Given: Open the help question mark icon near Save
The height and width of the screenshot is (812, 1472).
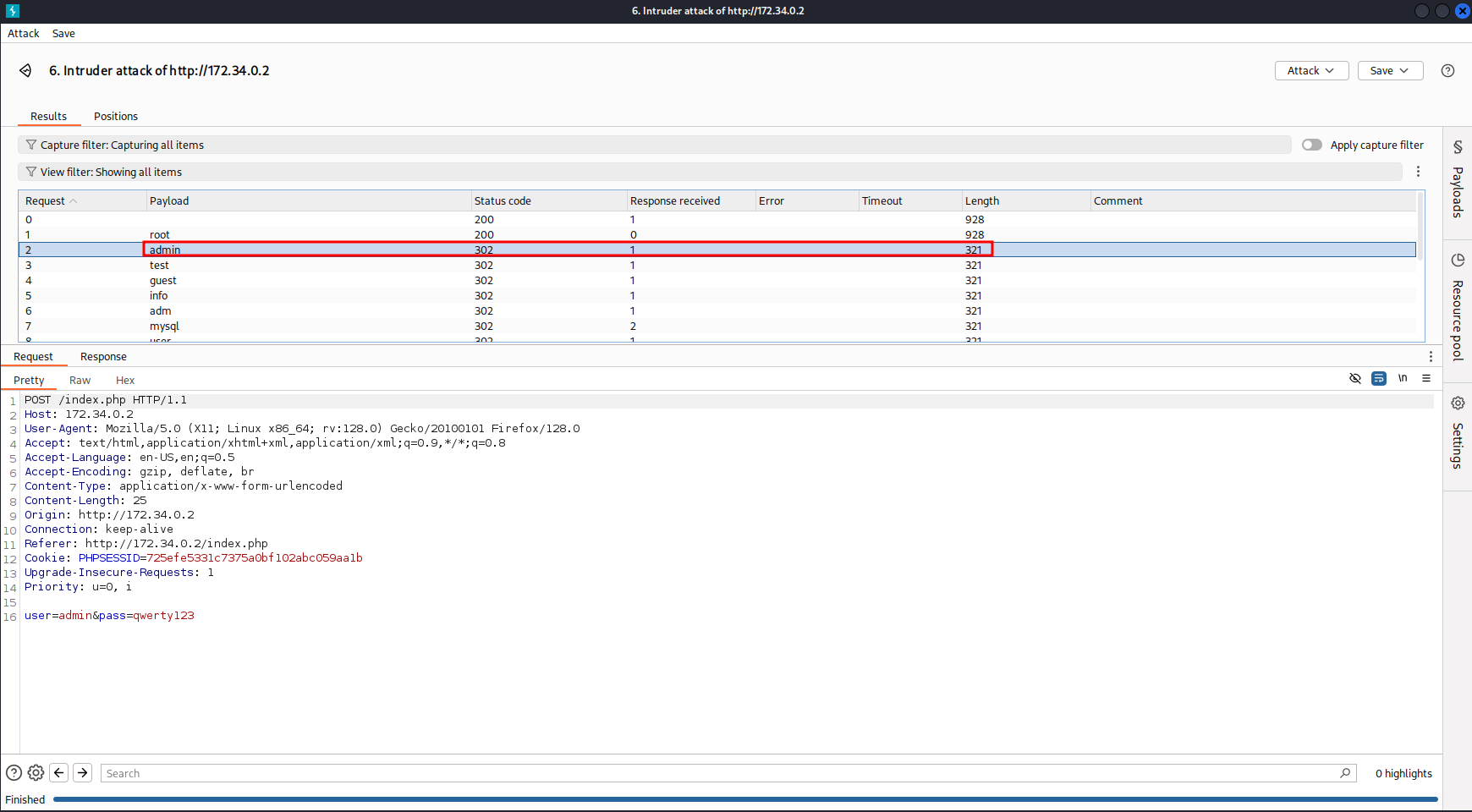Looking at the screenshot, I should (x=1447, y=71).
